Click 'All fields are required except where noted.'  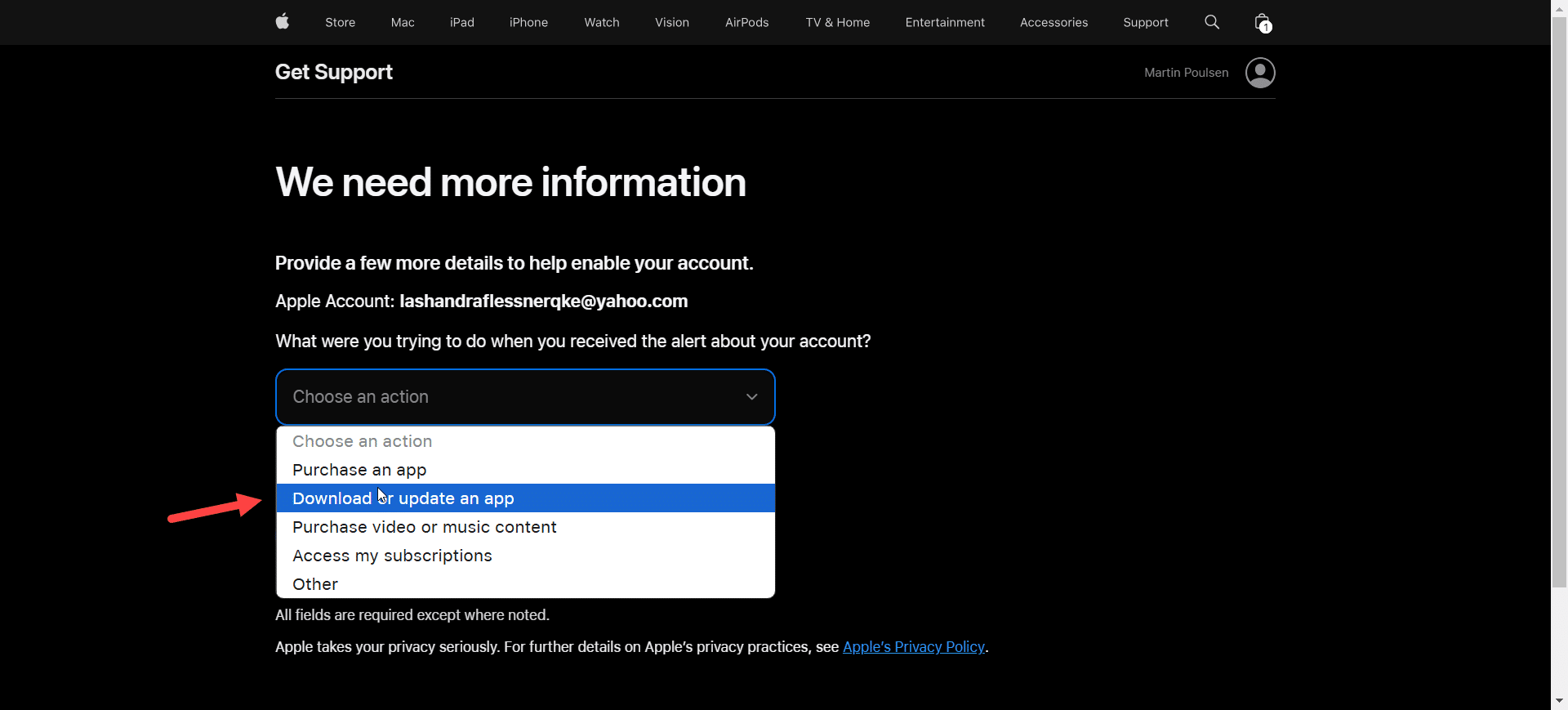(x=412, y=615)
